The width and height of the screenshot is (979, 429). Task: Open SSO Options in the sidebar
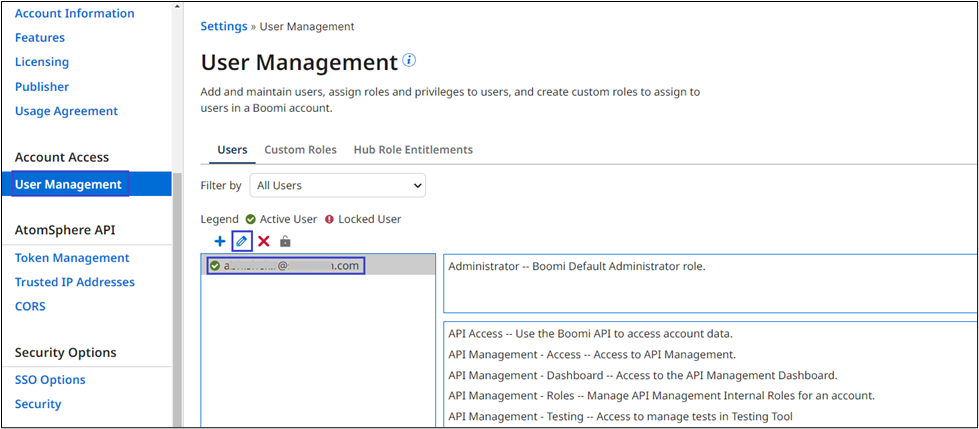[x=50, y=380]
